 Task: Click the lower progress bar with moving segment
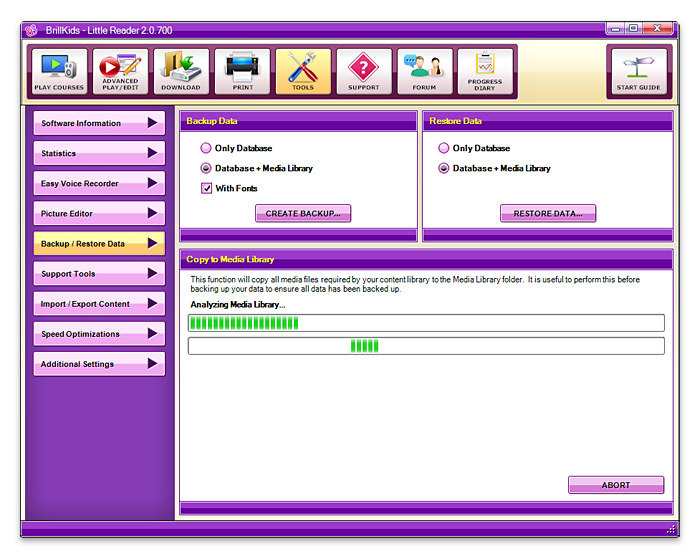click(x=426, y=346)
